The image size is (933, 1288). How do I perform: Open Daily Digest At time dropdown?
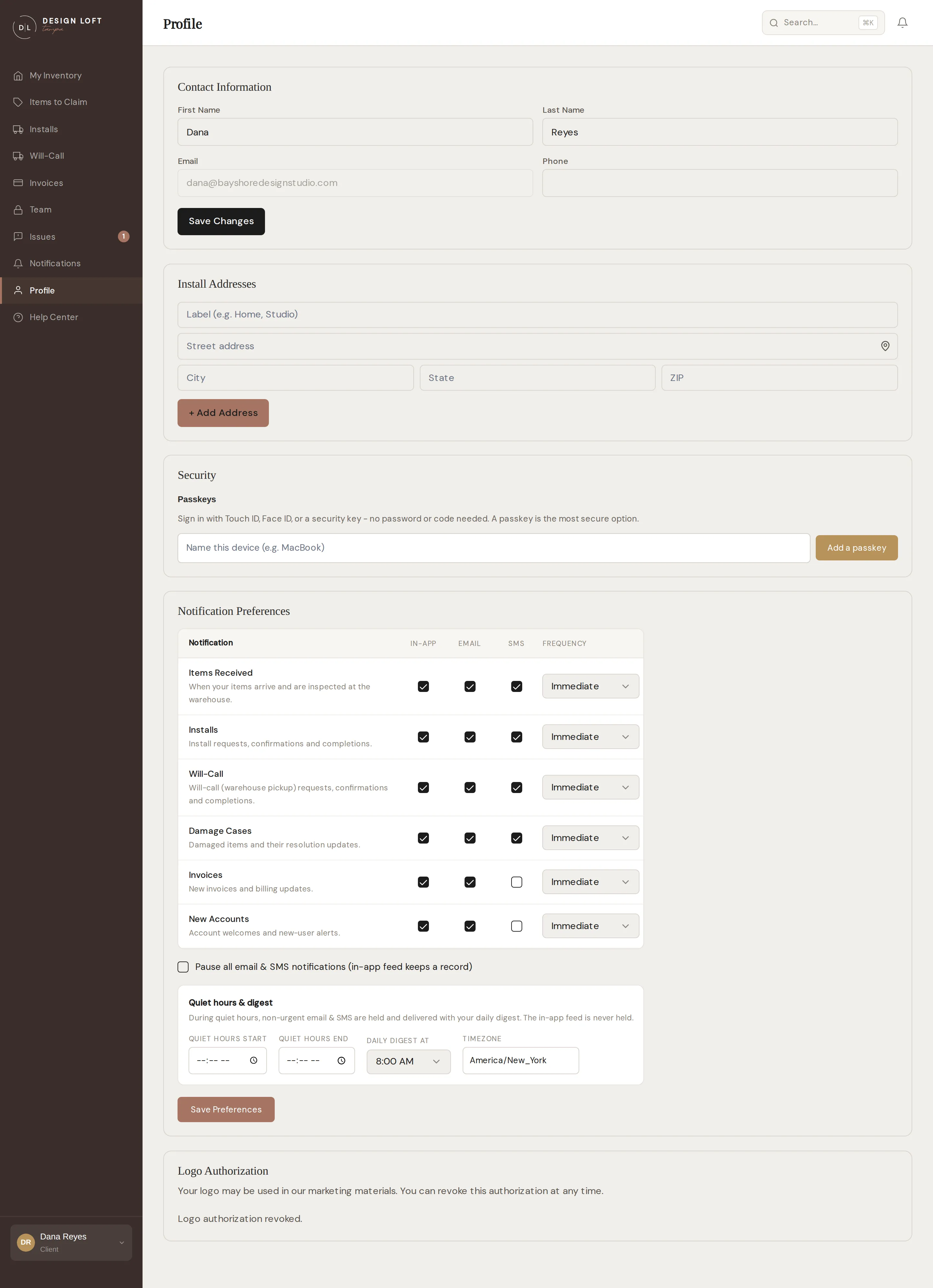408,1062
